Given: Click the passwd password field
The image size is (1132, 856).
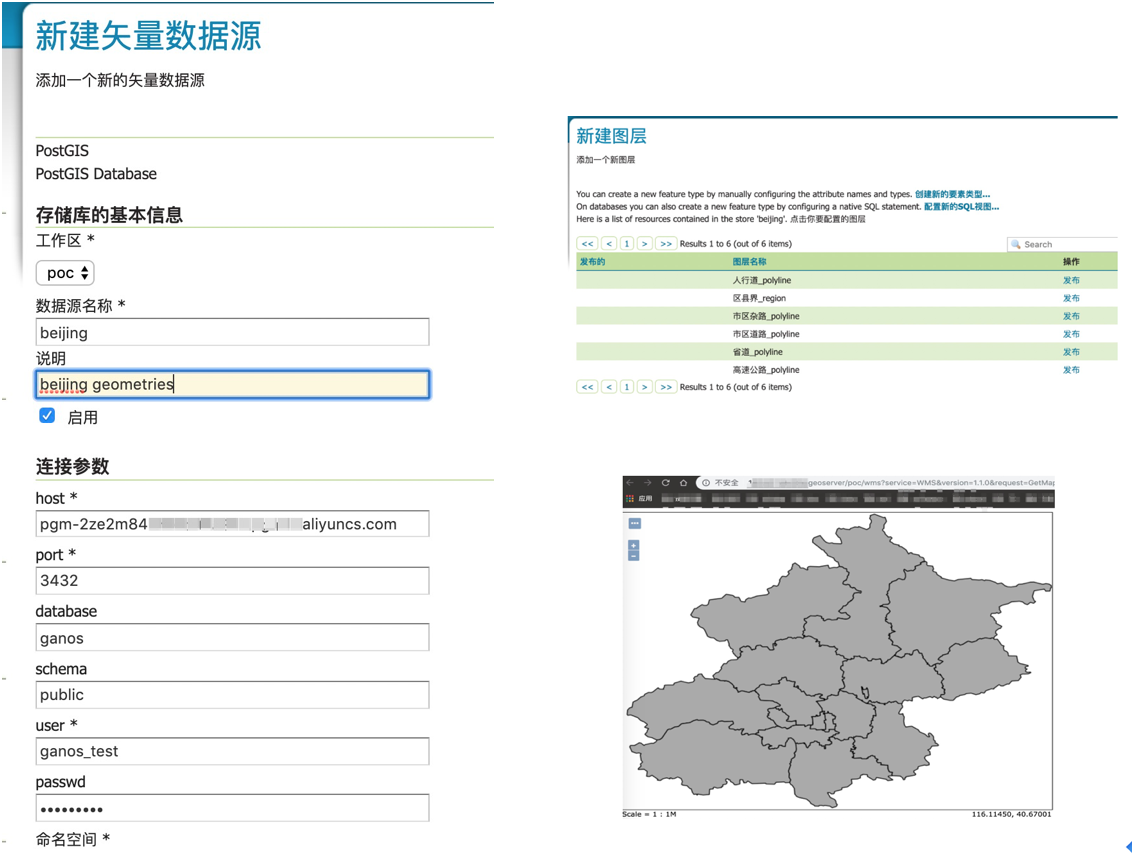Looking at the screenshot, I should point(230,807).
